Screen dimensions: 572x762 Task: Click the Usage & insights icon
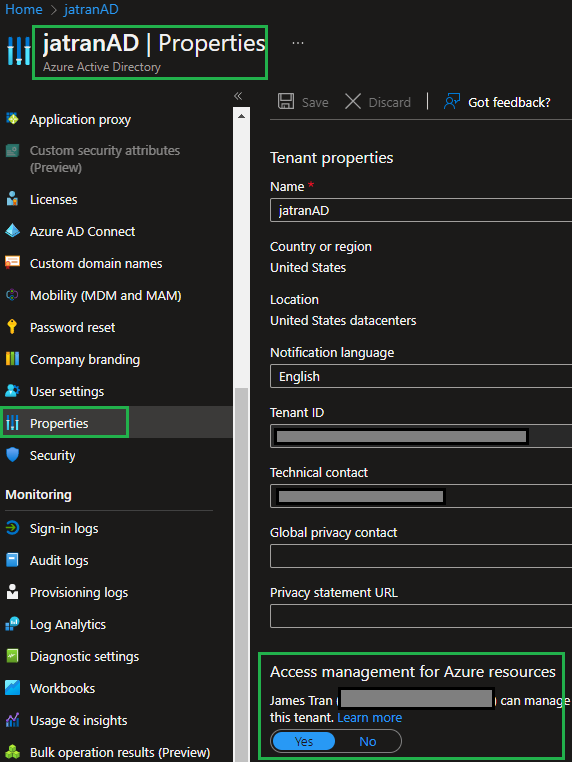(12, 720)
